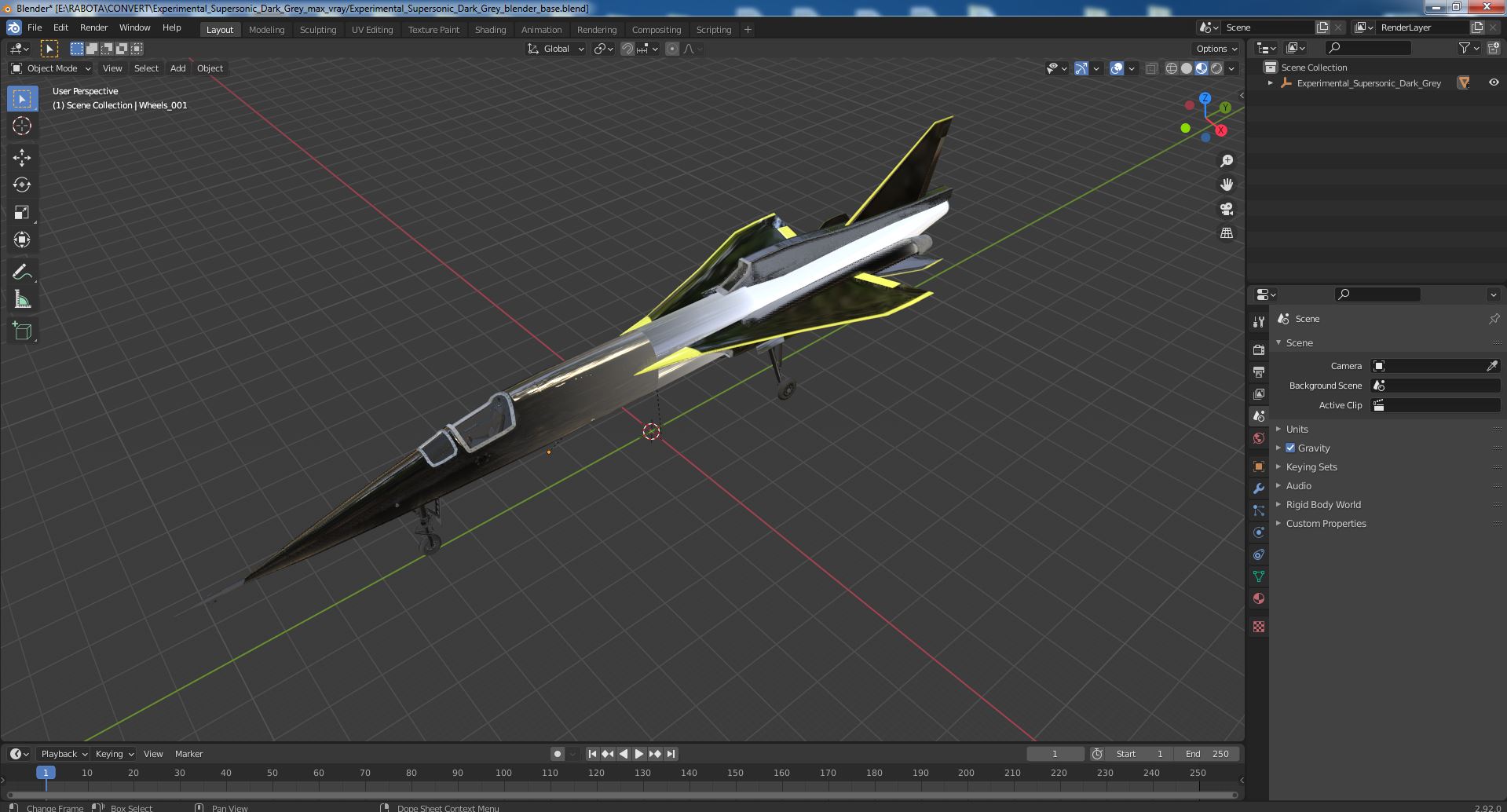Switch to wireframe viewport shading
The height and width of the screenshot is (812, 1507).
point(1172,68)
